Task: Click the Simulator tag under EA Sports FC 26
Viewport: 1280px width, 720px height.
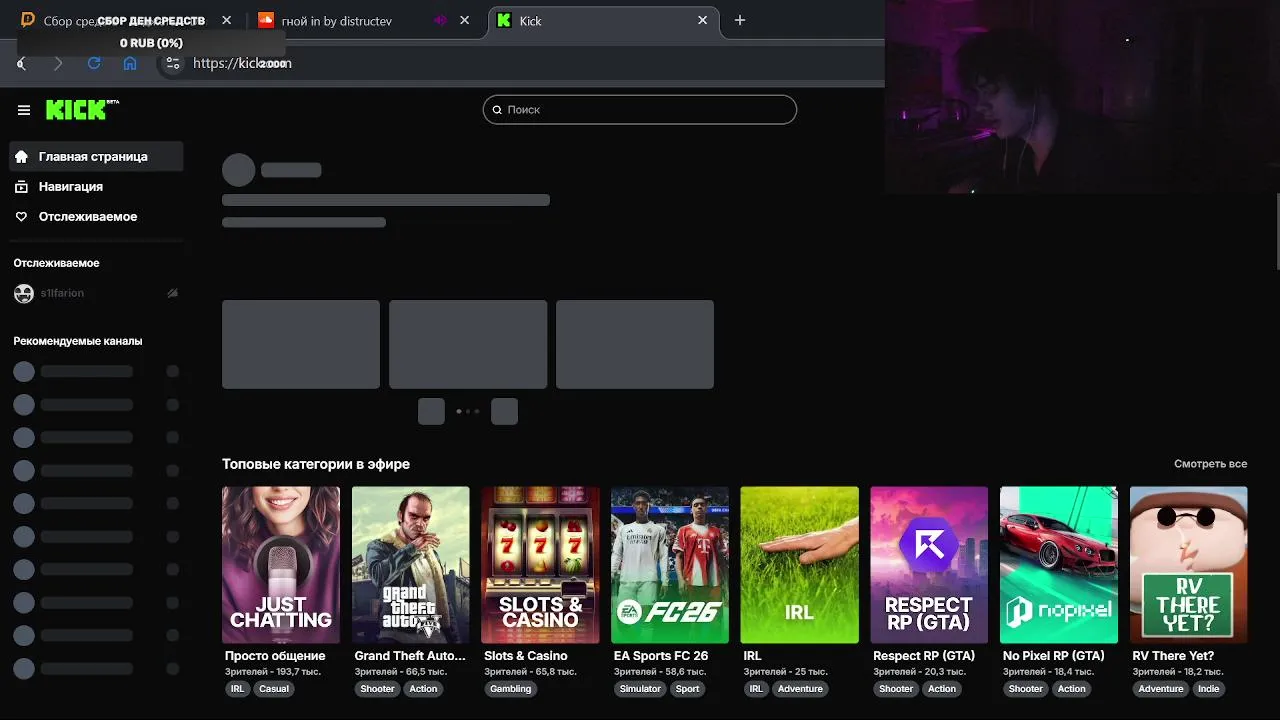Action: coord(640,689)
